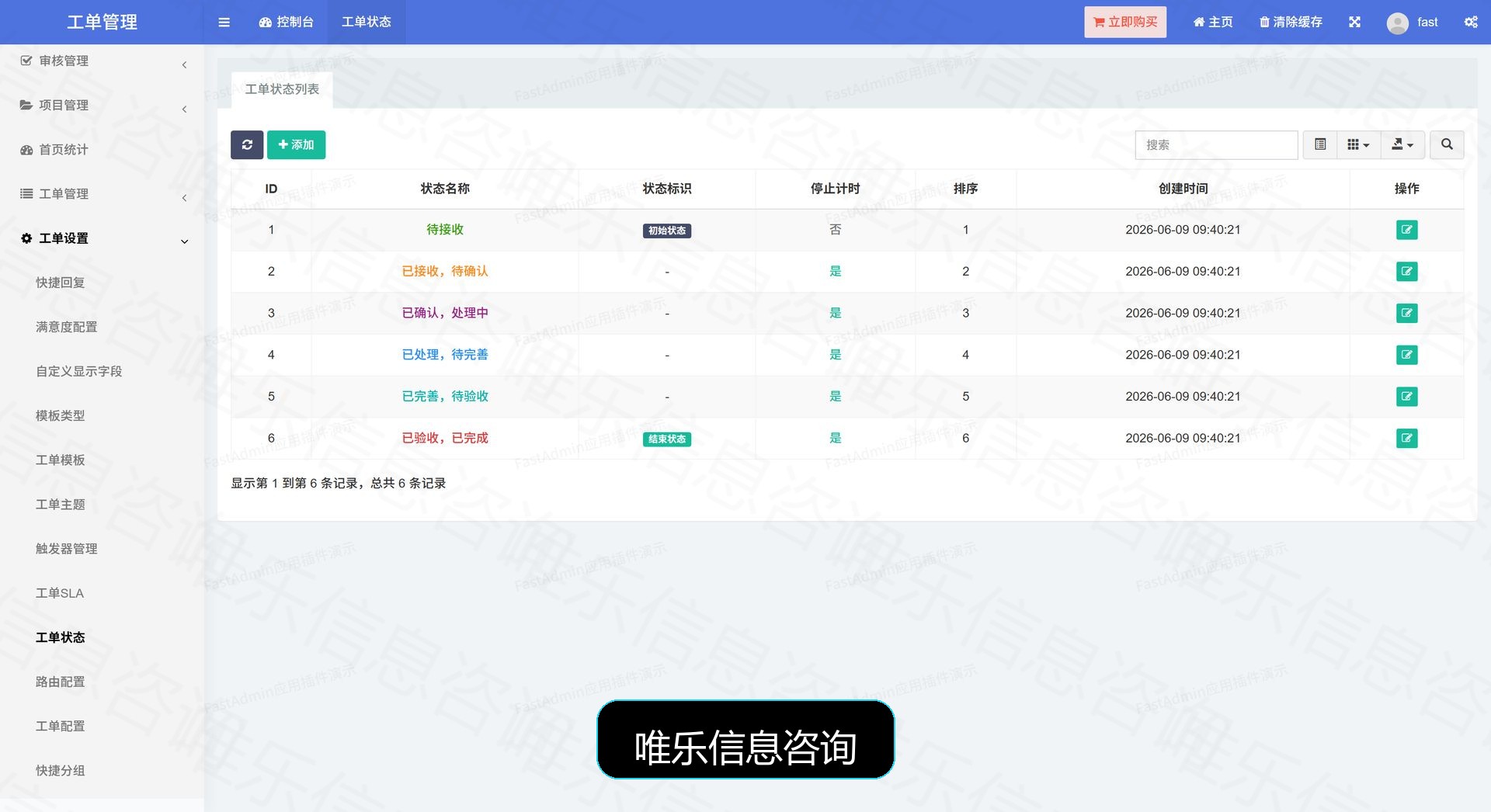The width and height of the screenshot is (1491, 812).
Task: Edit row 已处理，待完善 via edit icon
Action: point(1406,355)
